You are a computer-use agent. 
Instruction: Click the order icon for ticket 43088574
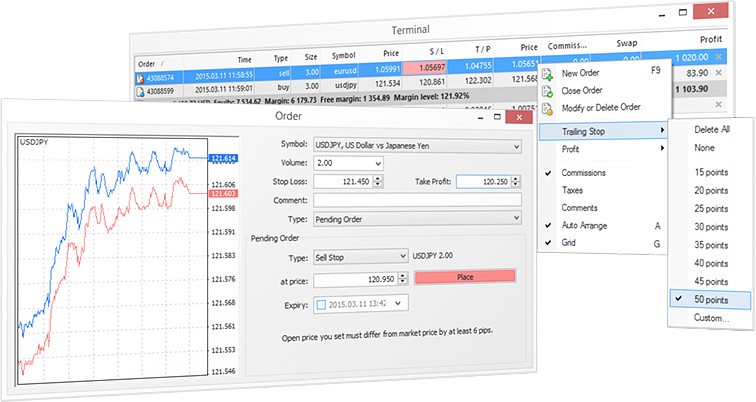[141, 75]
